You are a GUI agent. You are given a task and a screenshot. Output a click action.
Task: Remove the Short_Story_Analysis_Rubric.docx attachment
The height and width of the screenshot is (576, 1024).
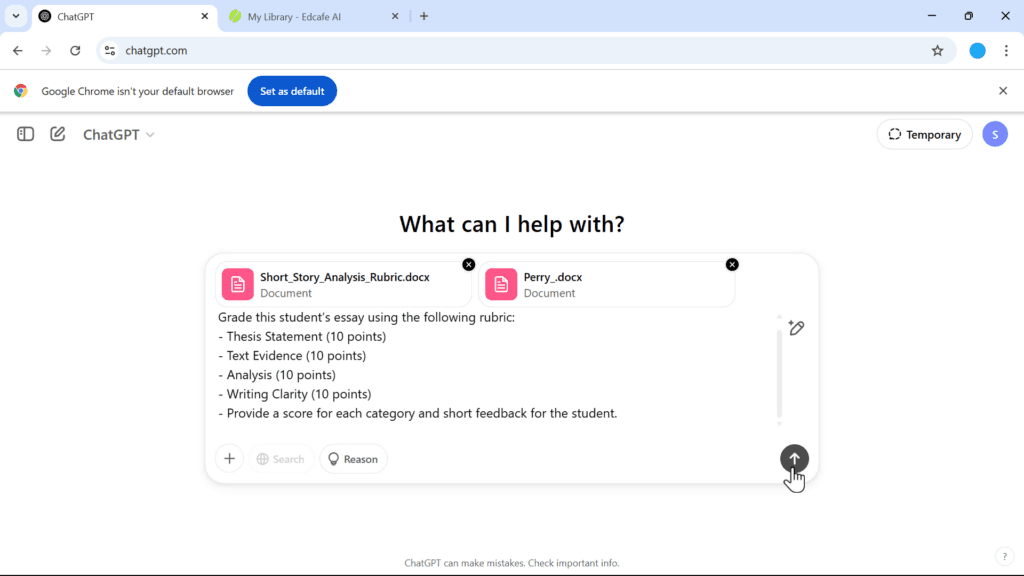pyautogui.click(x=469, y=264)
